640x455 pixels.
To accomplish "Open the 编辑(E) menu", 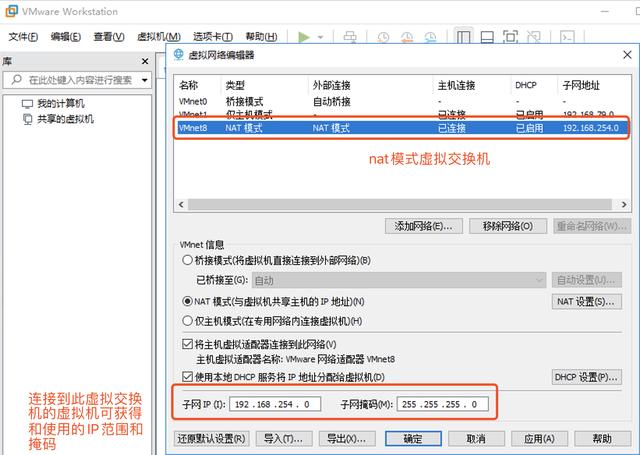I will point(66,37).
